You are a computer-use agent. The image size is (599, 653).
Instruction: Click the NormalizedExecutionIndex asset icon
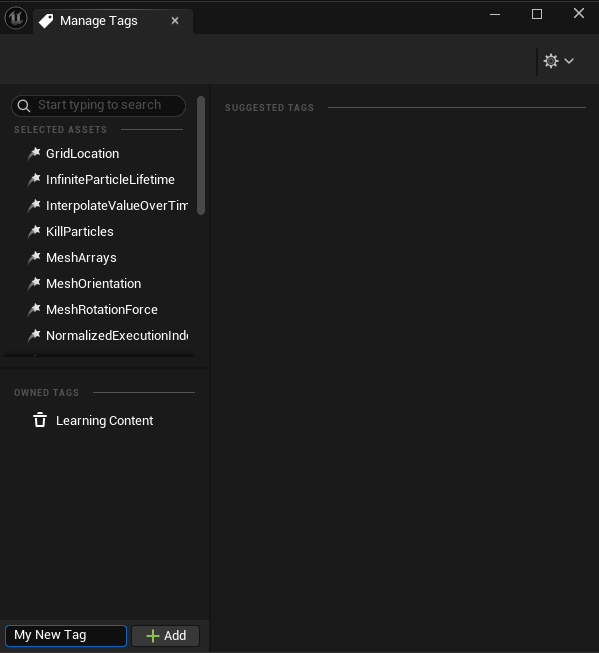tap(34, 336)
